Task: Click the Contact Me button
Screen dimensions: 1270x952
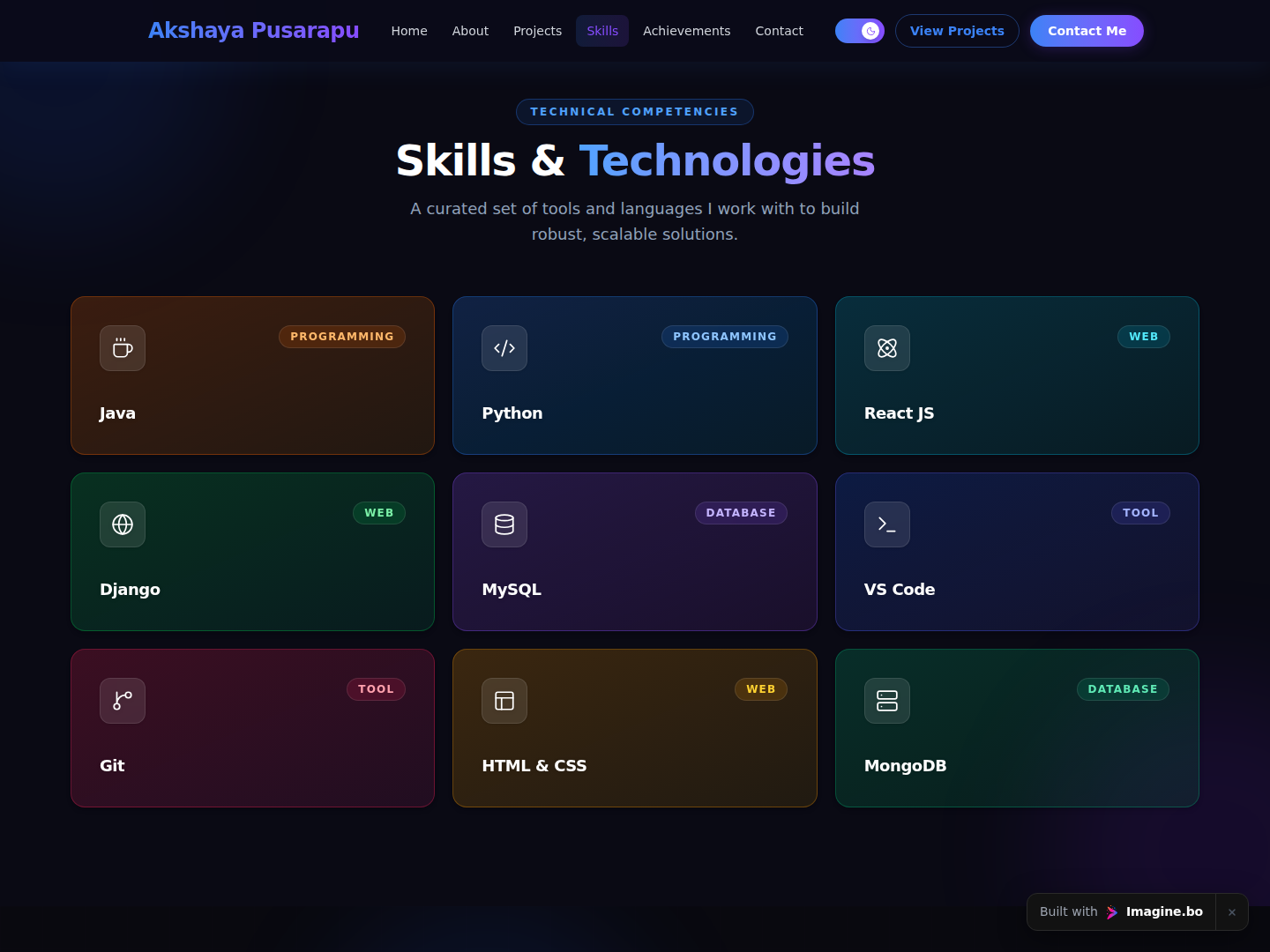Action: click(x=1087, y=31)
